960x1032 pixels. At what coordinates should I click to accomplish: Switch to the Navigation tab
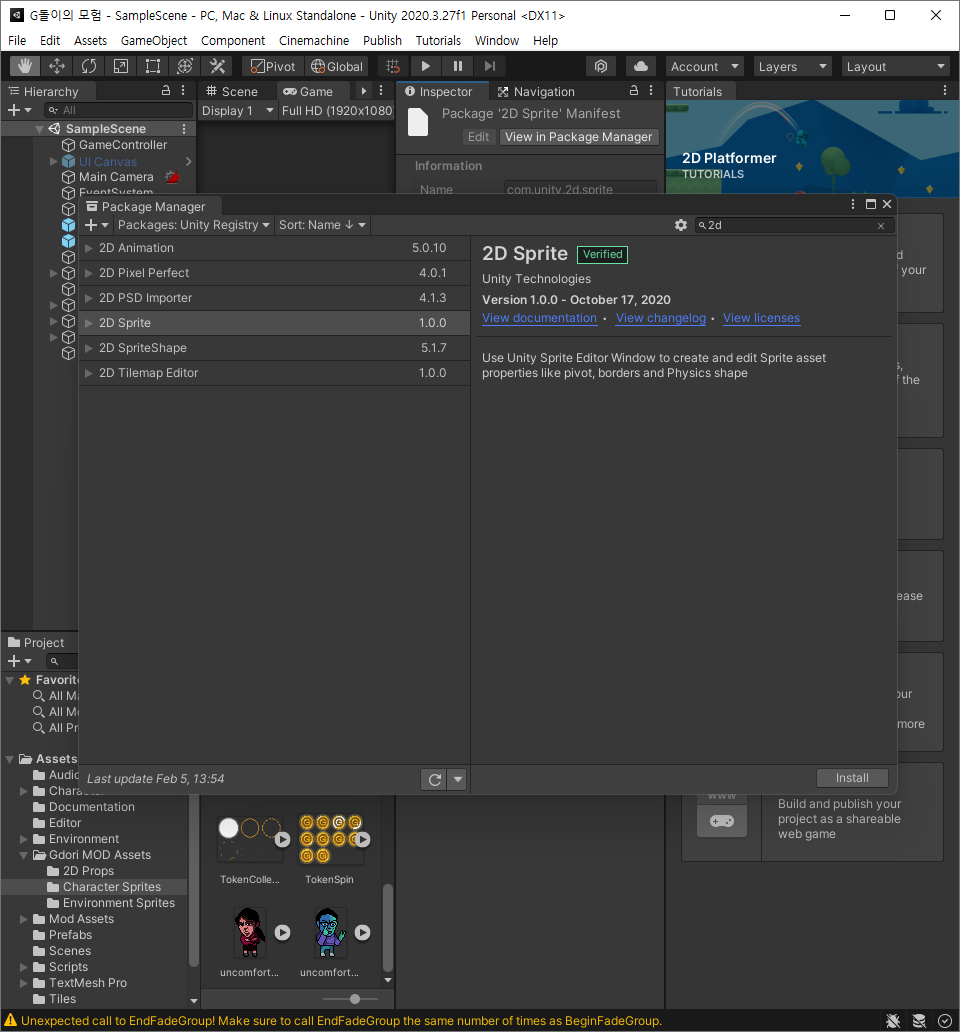536,91
